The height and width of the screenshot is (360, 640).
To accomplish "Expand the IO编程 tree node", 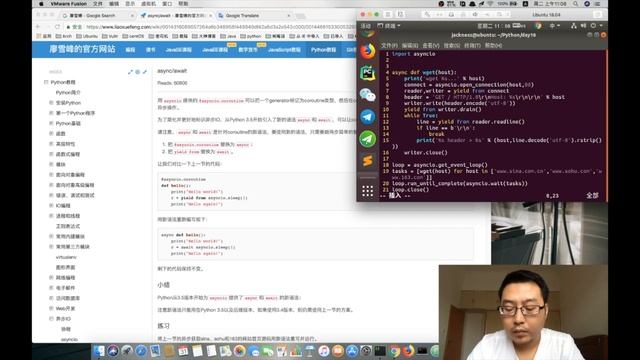I will pos(51,206).
